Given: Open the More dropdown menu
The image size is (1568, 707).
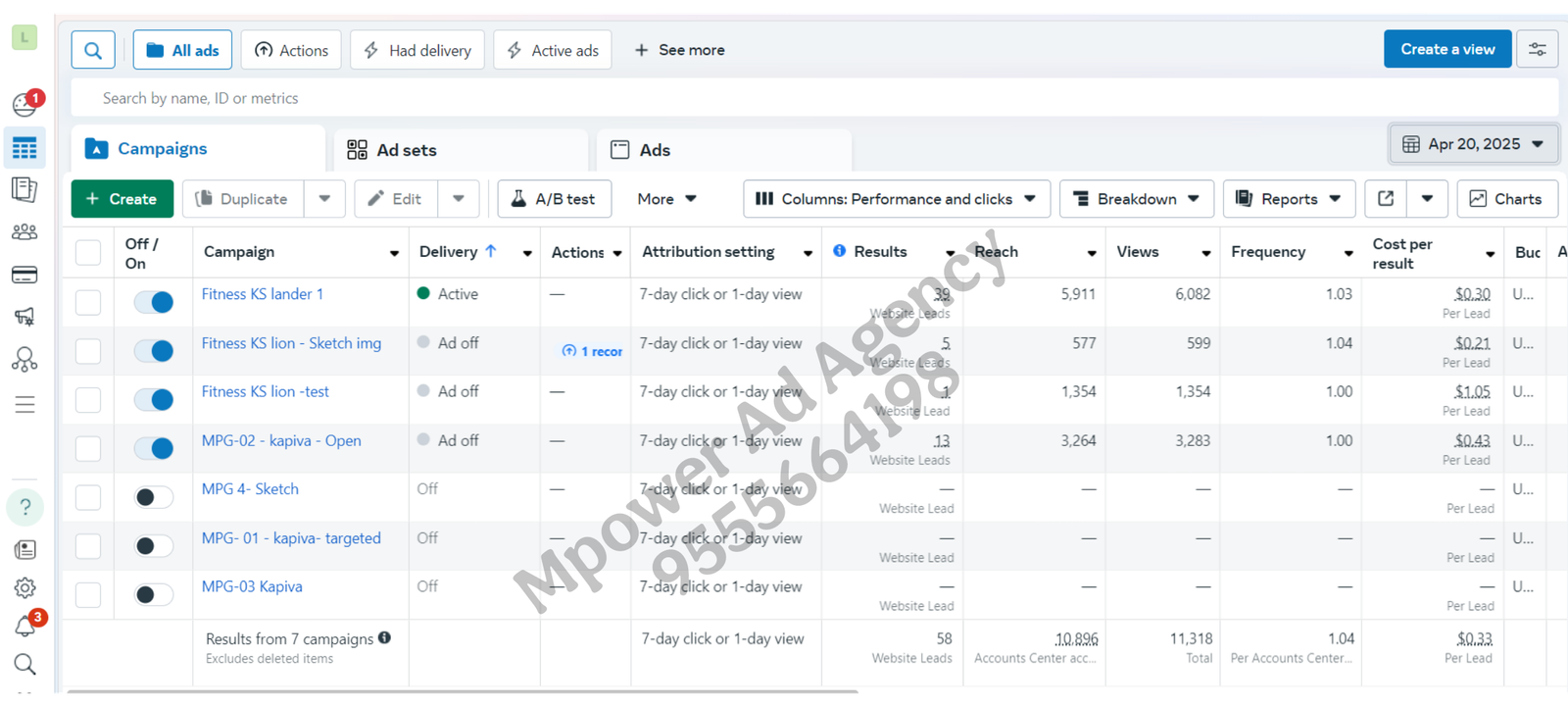Looking at the screenshot, I should pyautogui.click(x=666, y=199).
